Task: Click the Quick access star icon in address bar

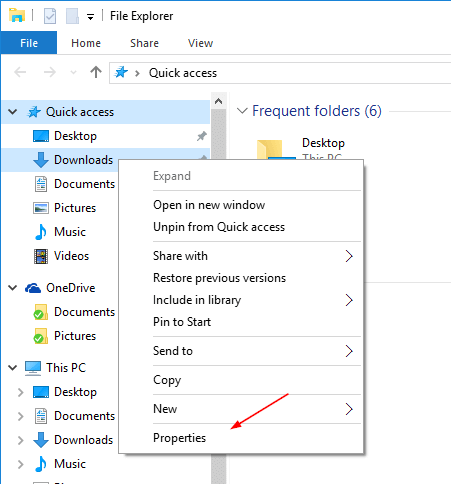Action: point(121,72)
